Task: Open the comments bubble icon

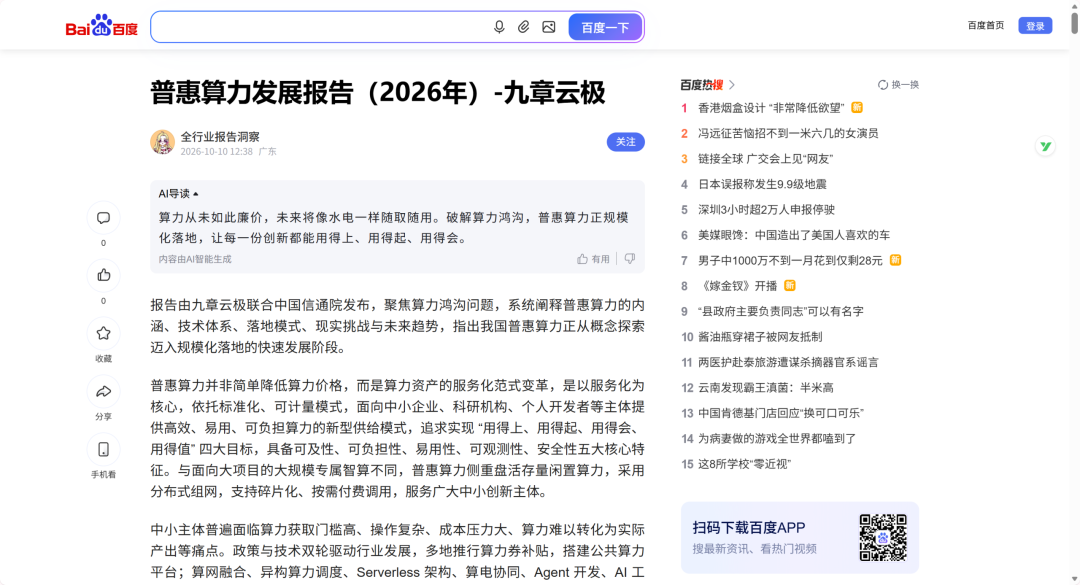Action: [103, 218]
